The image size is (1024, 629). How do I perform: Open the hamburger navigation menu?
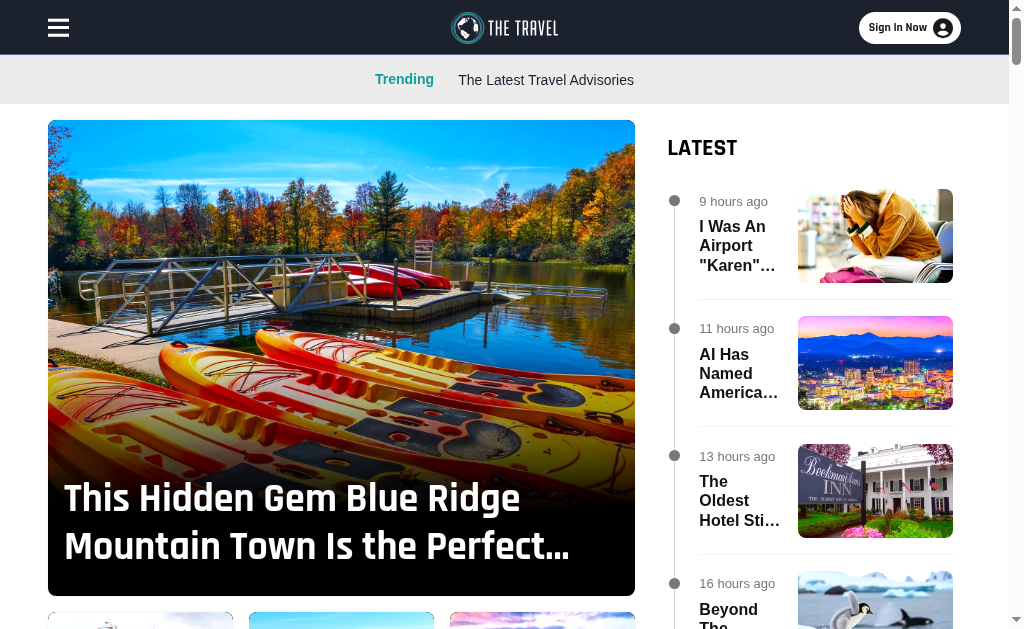click(58, 27)
